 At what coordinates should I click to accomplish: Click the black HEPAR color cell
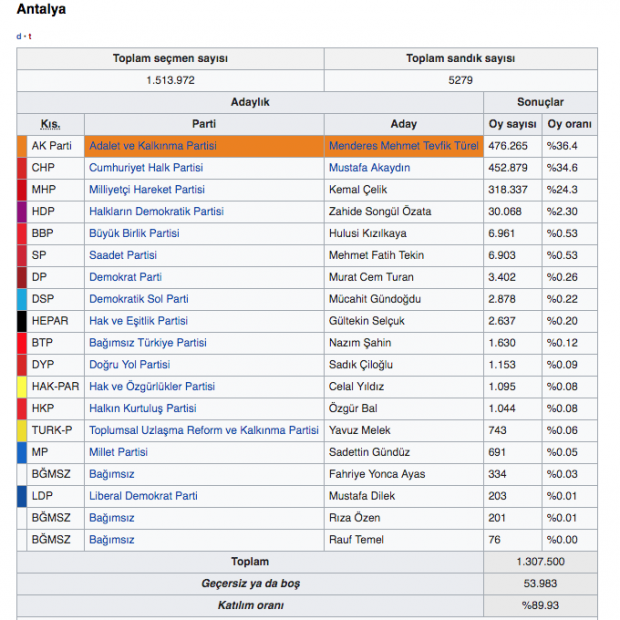pos(22,321)
